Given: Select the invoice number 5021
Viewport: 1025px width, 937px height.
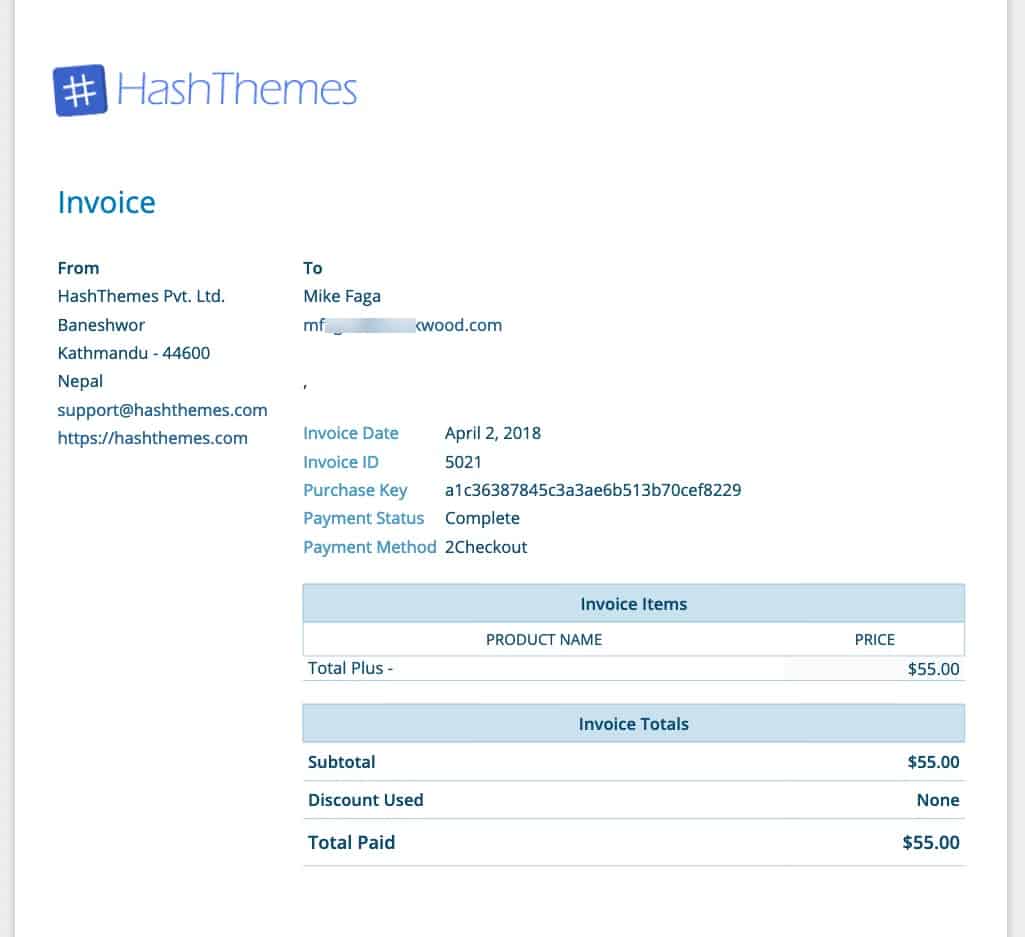Looking at the screenshot, I should click(463, 462).
